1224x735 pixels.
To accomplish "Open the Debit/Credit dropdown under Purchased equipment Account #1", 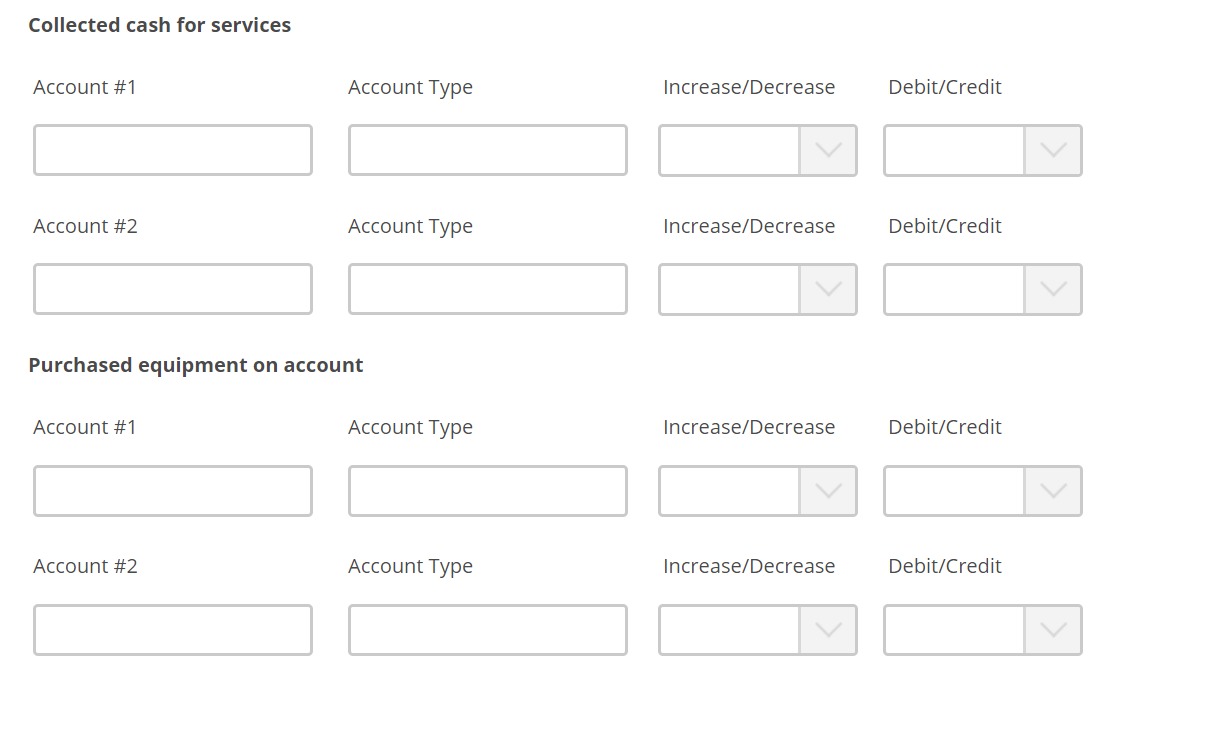I will [982, 490].
